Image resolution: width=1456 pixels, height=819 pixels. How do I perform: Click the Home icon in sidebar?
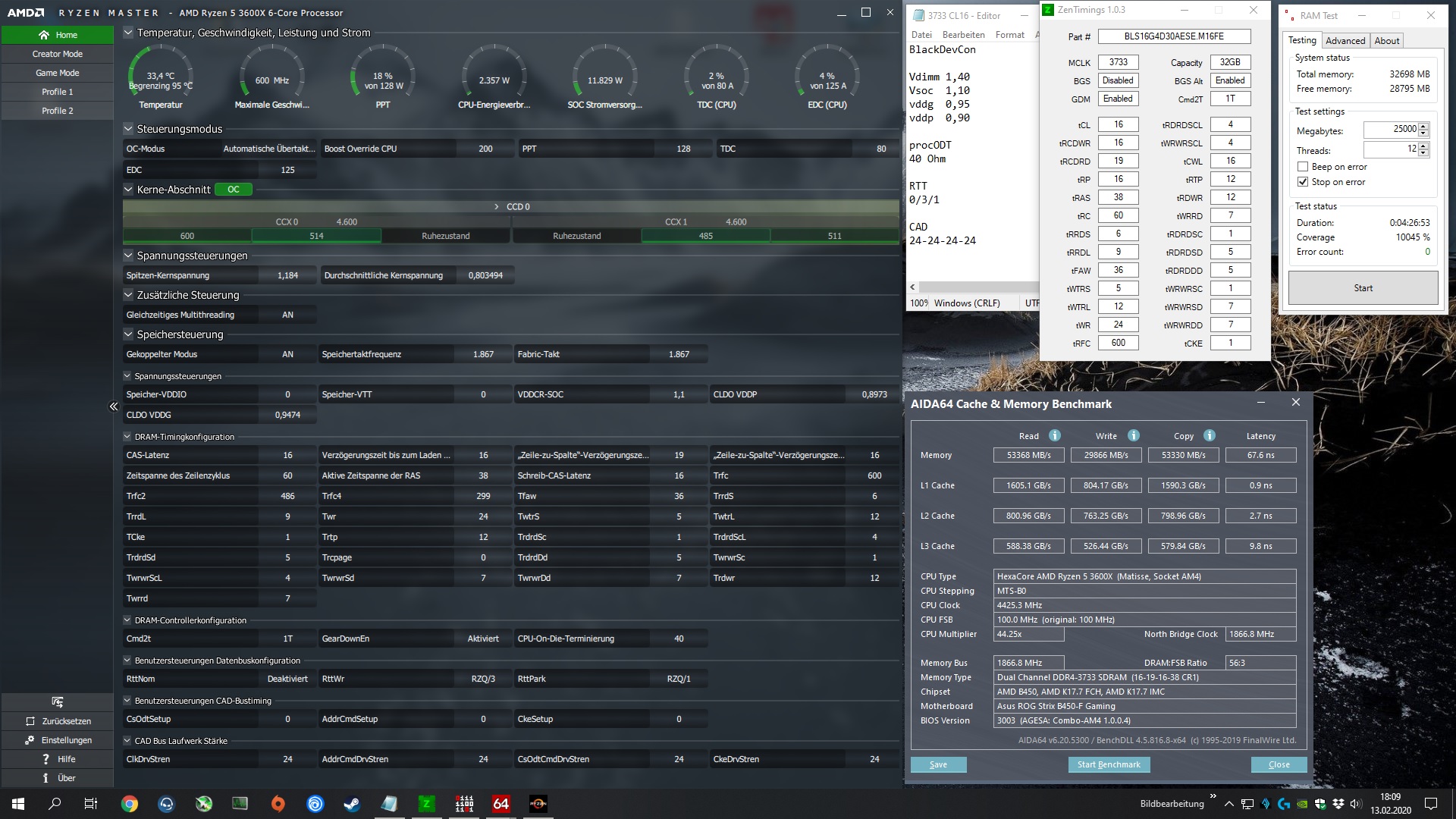[43, 35]
